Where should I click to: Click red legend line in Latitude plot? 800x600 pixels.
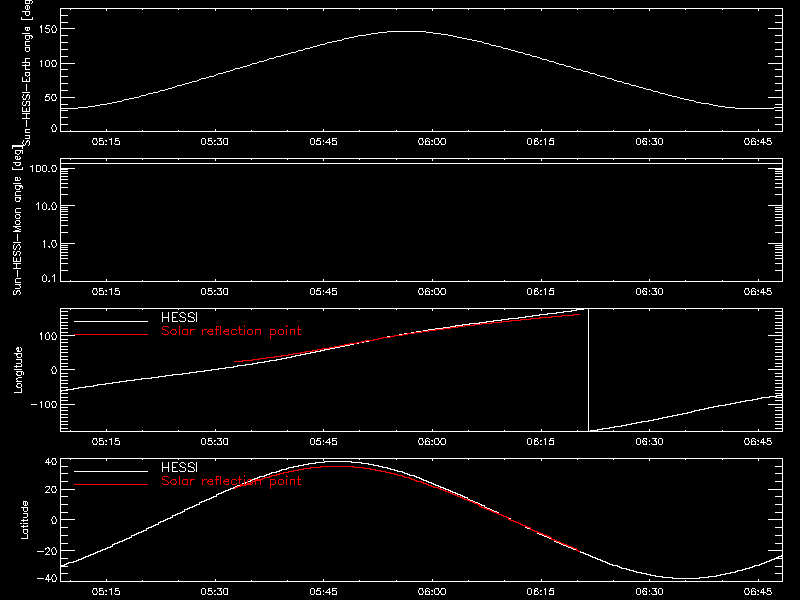tap(111, 485)
